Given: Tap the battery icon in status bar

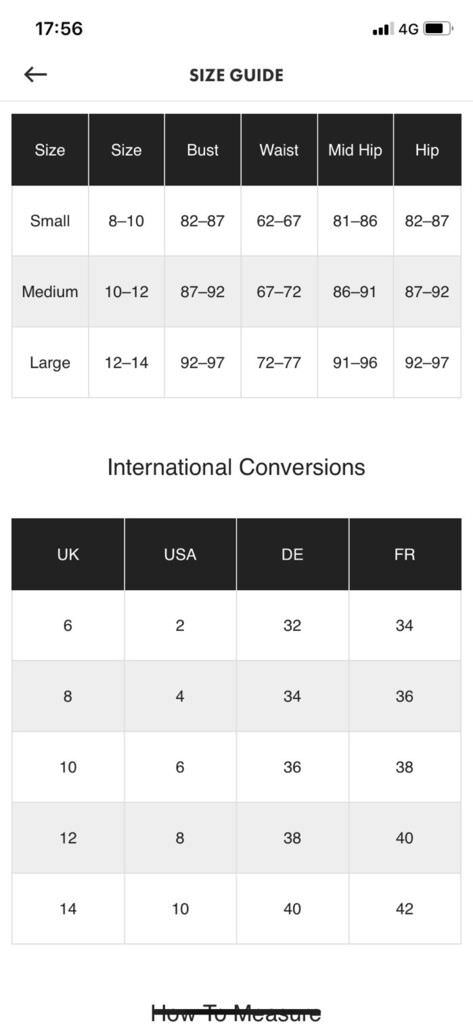Looking at the screenshot, I should 437,29.
